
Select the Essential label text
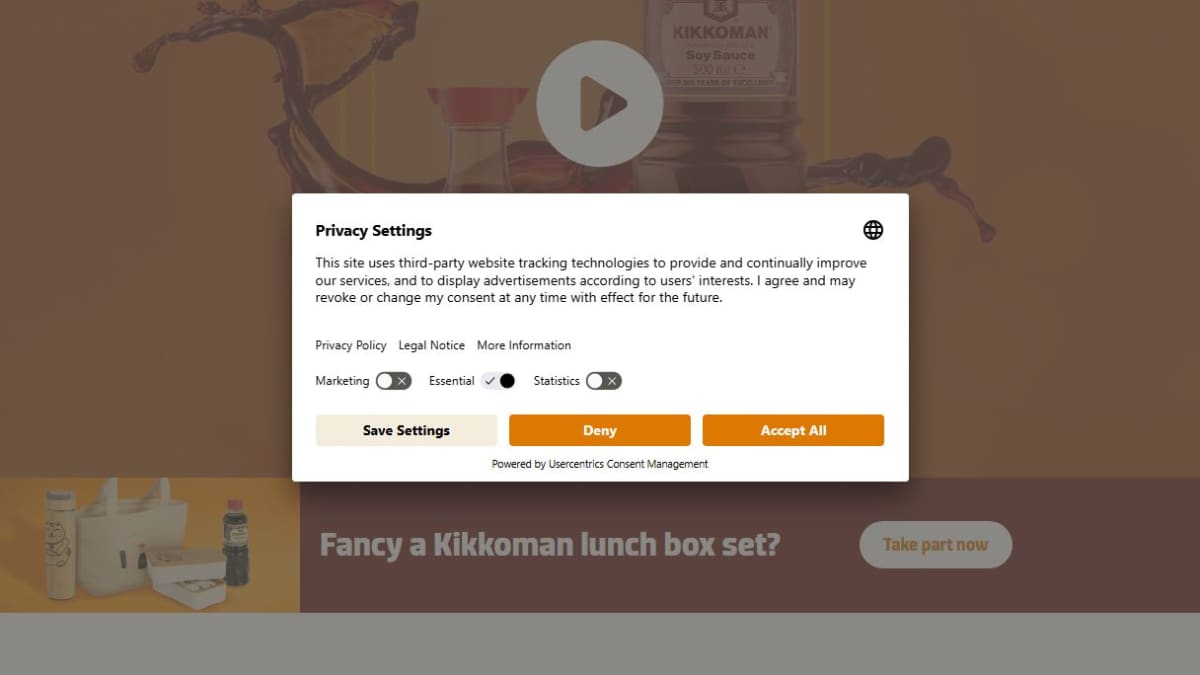(x=452, y=381)
